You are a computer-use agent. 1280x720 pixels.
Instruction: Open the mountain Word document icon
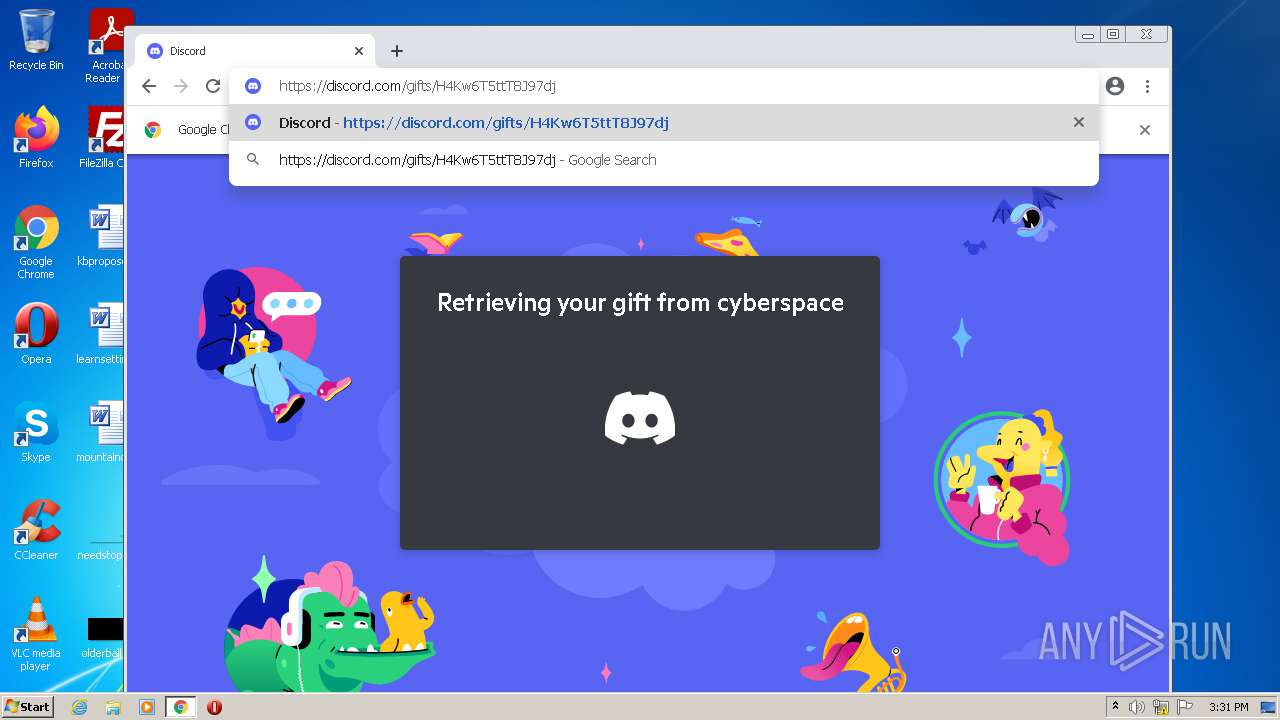tap(104, 432)
